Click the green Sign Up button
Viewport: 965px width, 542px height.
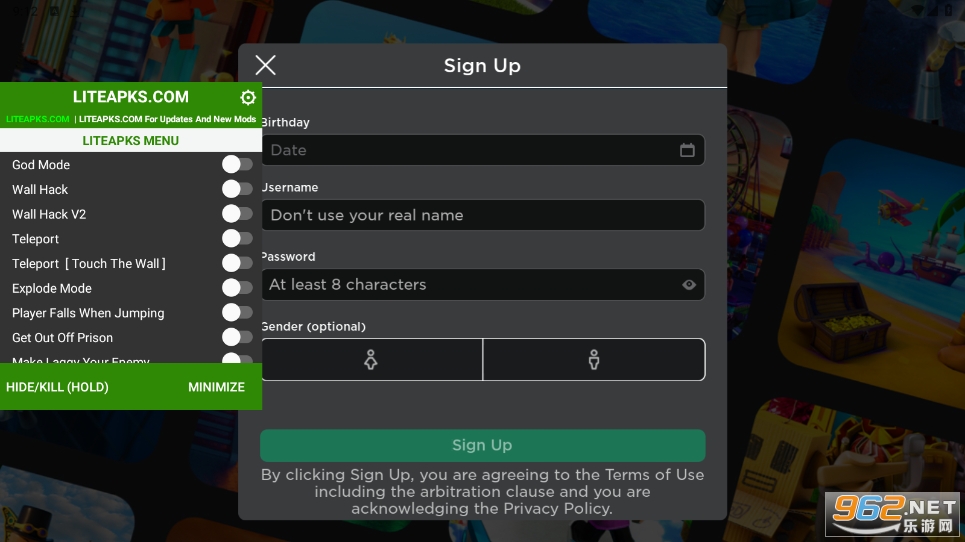click(482, 445)
